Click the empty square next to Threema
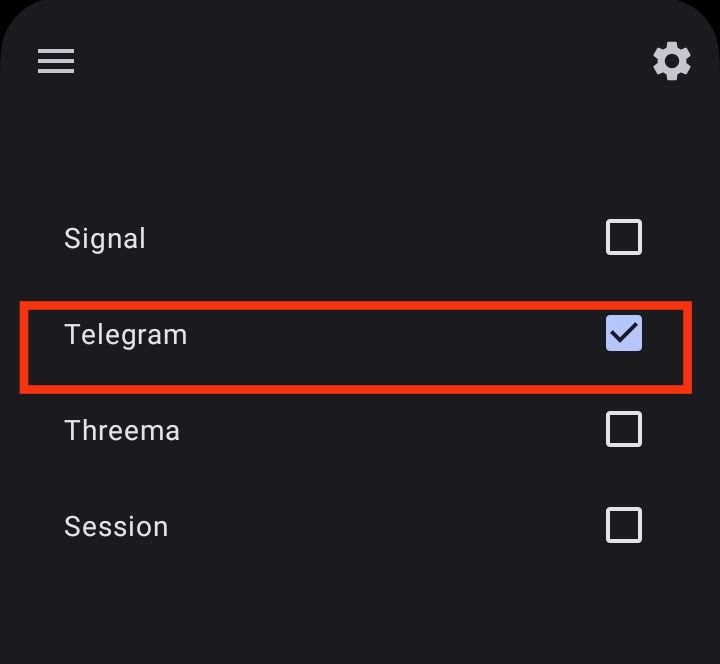Image resolution: width=720 pixels, height=664 pixels. coord(624,430)
